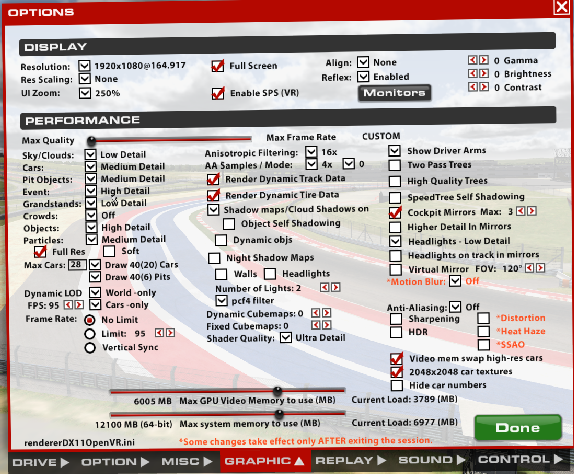Lower Cockpit Mirrors Max count
574x474 pixels.
521,211
